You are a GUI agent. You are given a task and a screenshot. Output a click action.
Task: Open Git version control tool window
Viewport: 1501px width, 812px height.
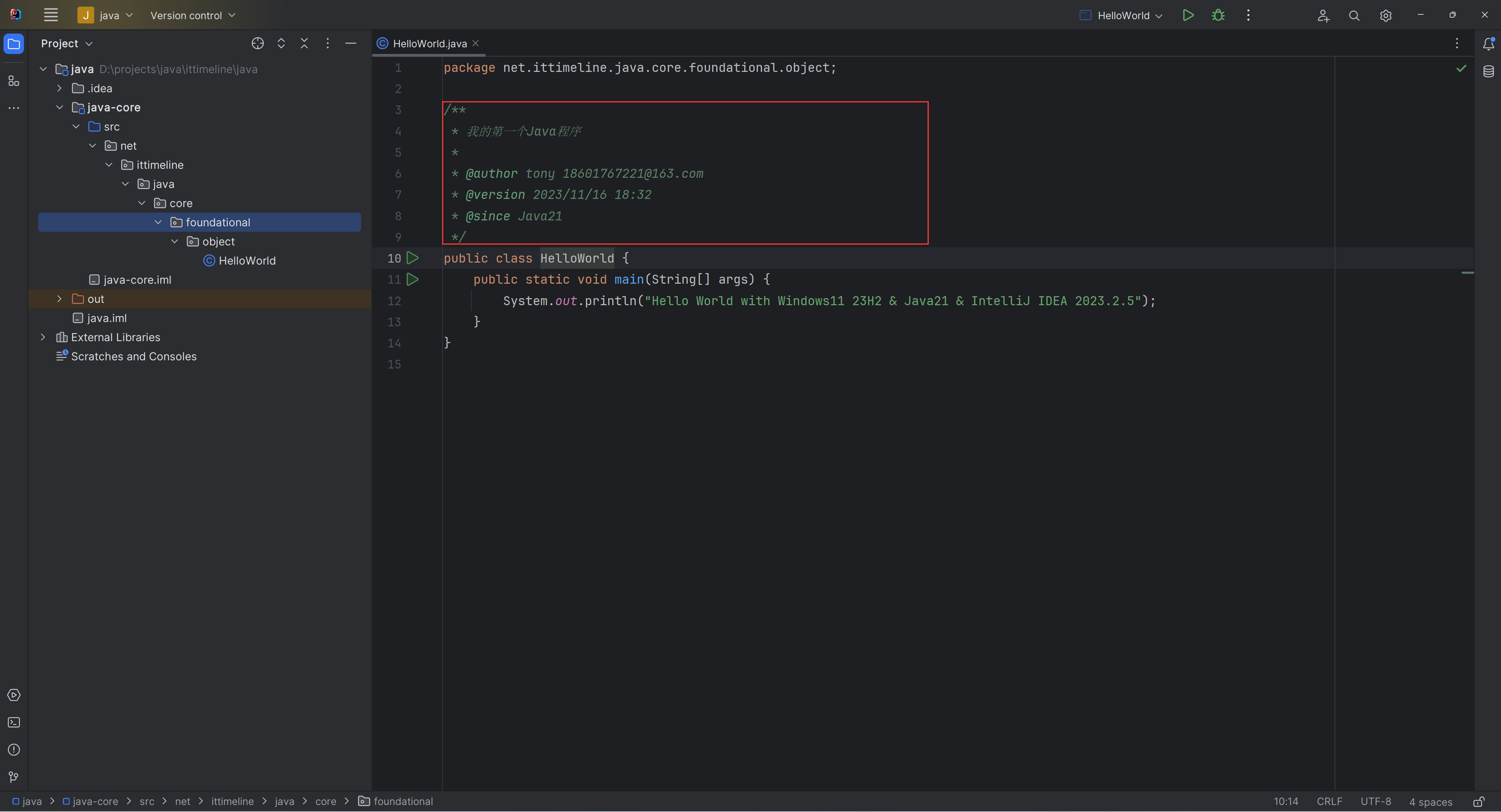[14, 778]
